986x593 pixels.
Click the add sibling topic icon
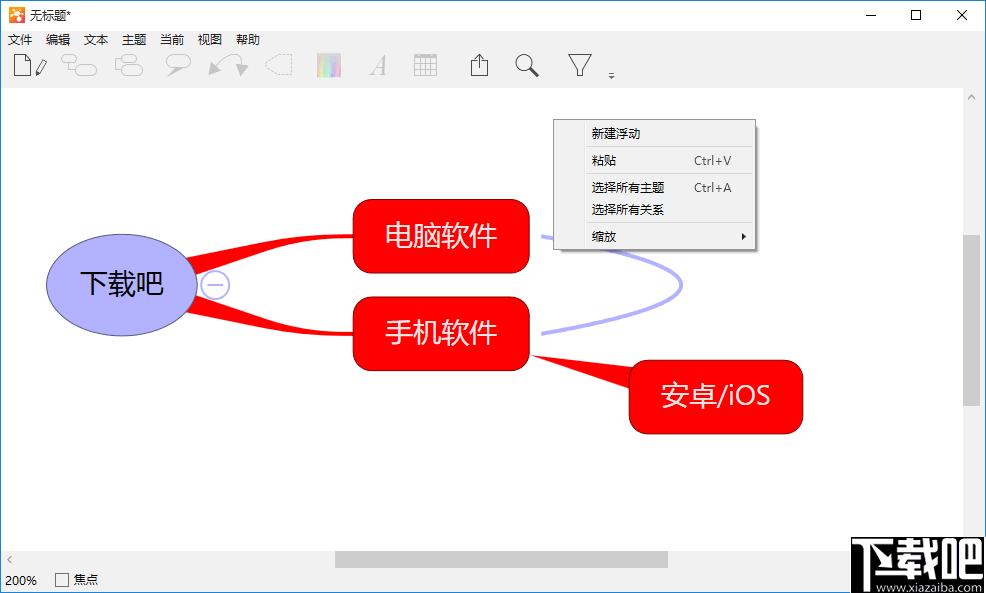[x=129, y=65]
